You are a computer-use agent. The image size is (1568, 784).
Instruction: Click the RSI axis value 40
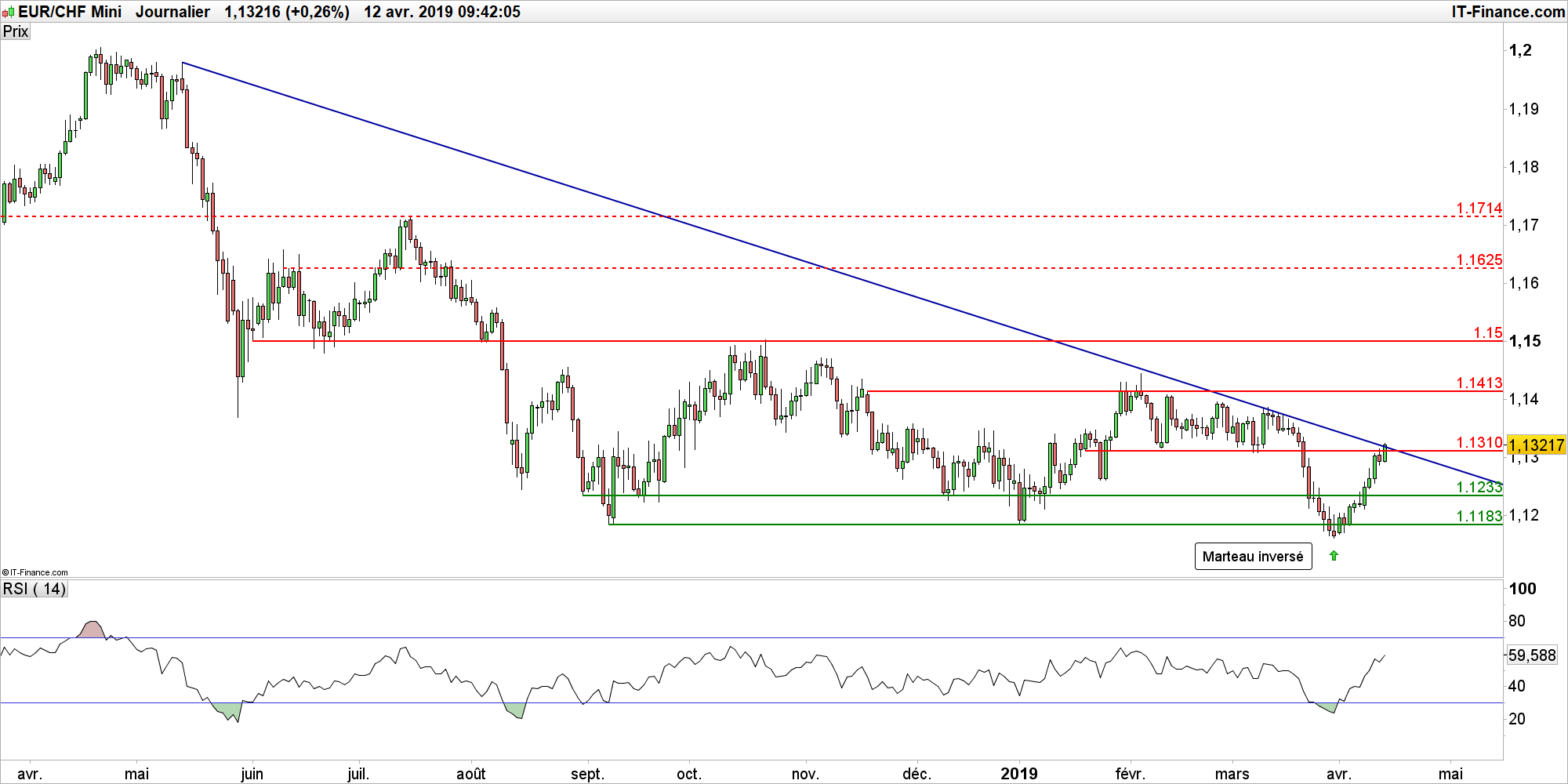(1517, 686)
